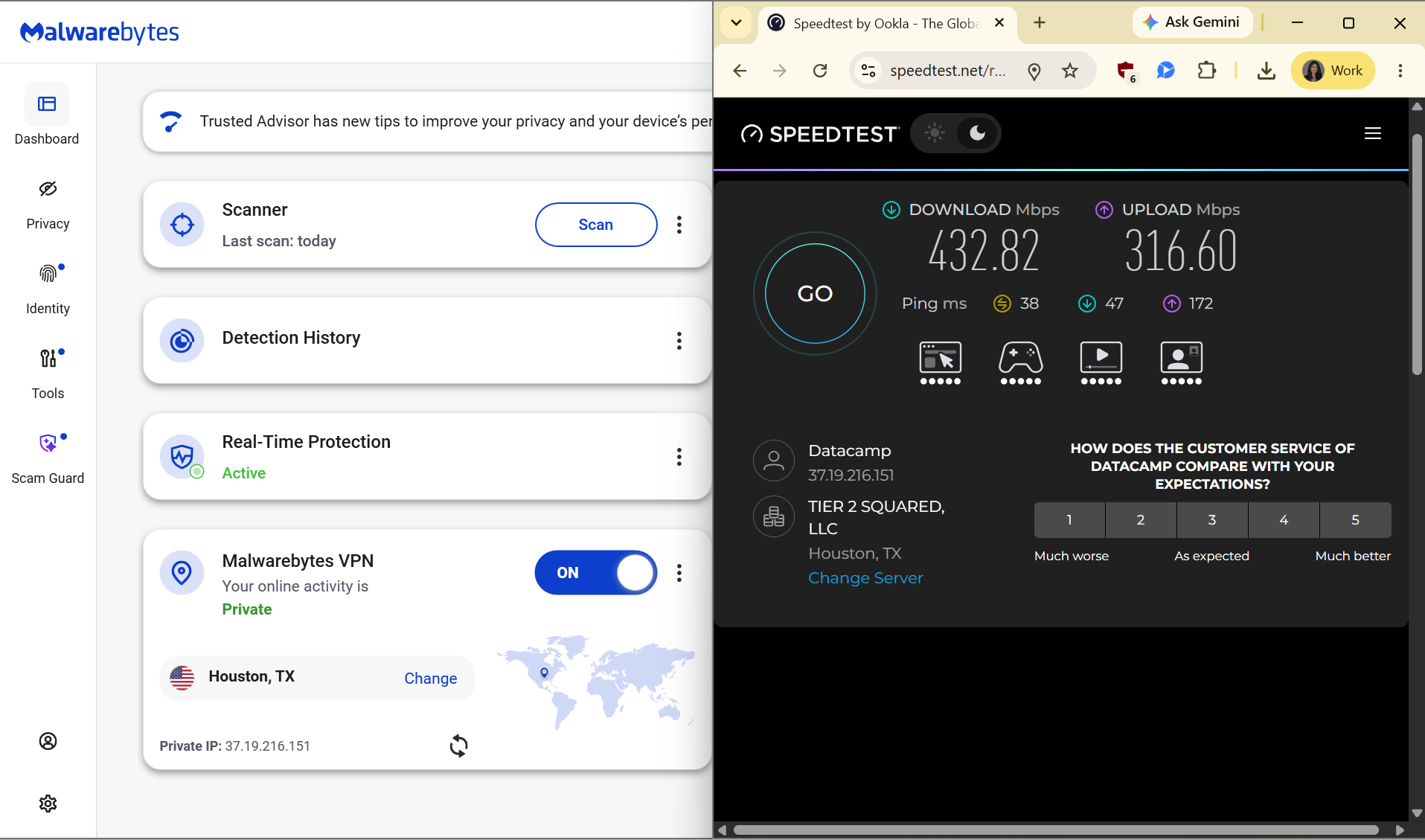Click the Speedtest web browsing rating icon
The image size is (1425, 840).
[941, 362]
